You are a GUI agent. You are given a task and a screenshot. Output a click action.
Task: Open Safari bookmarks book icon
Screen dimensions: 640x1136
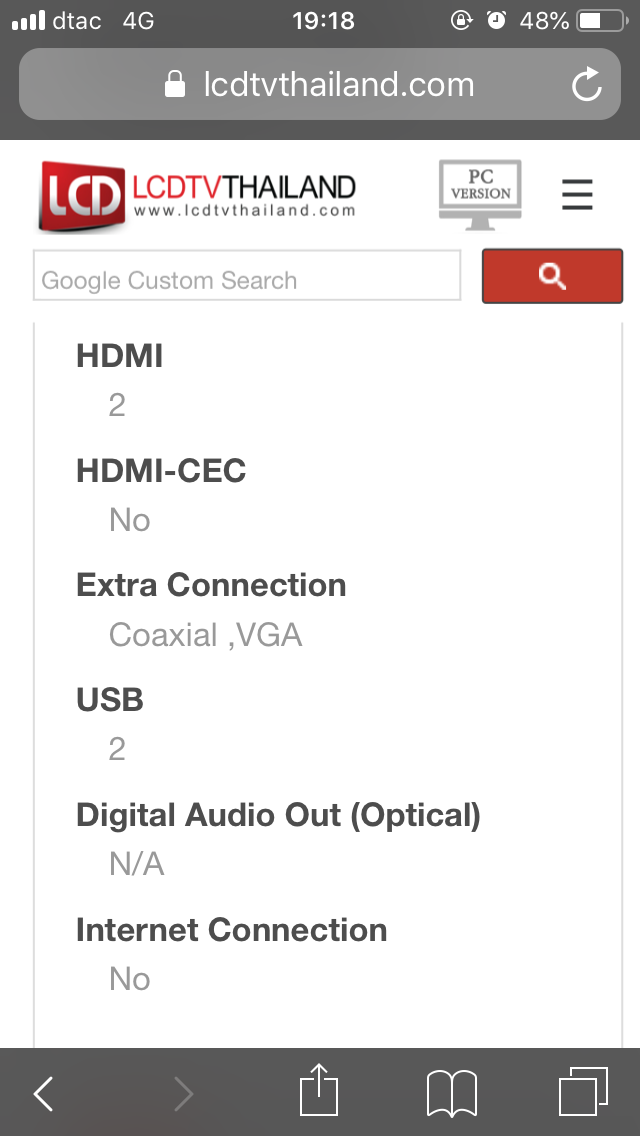click(x=452, y=1093)
